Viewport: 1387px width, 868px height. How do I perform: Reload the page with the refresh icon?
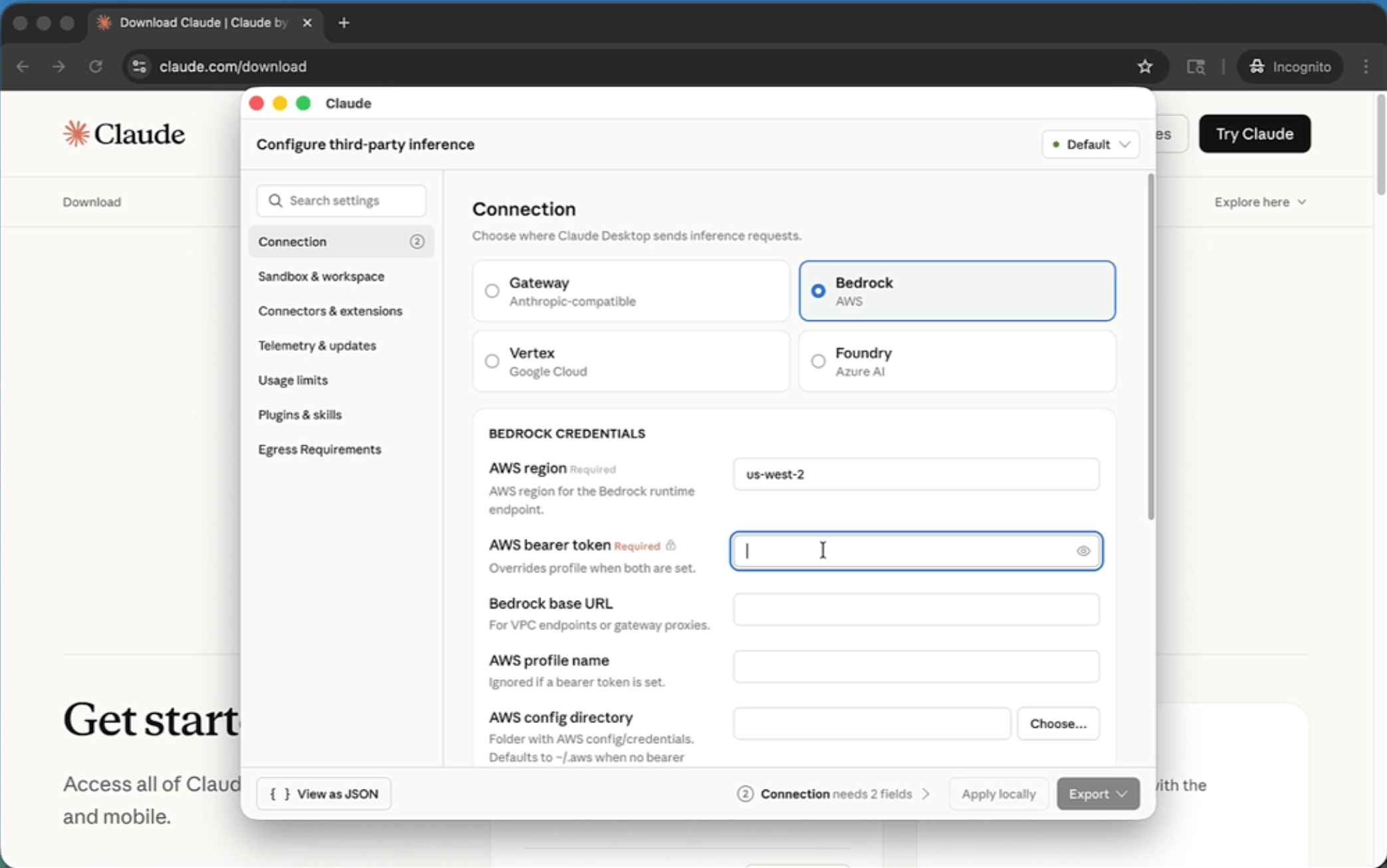pos(96,66)
